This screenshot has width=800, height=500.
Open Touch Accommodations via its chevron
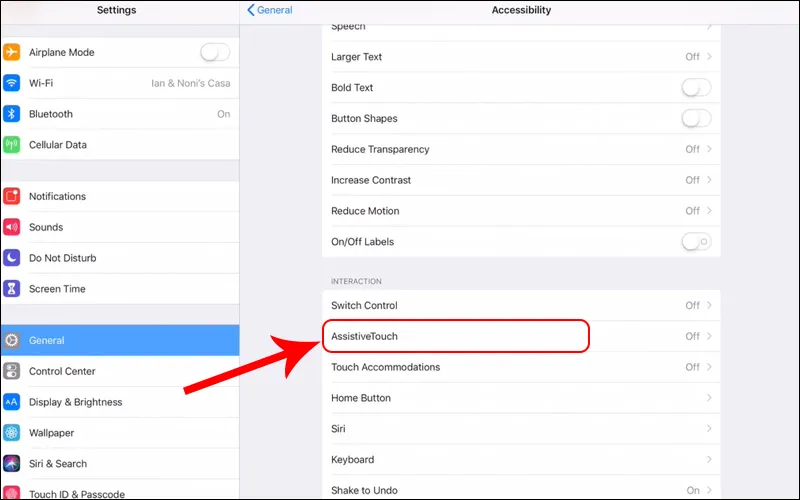709,367
